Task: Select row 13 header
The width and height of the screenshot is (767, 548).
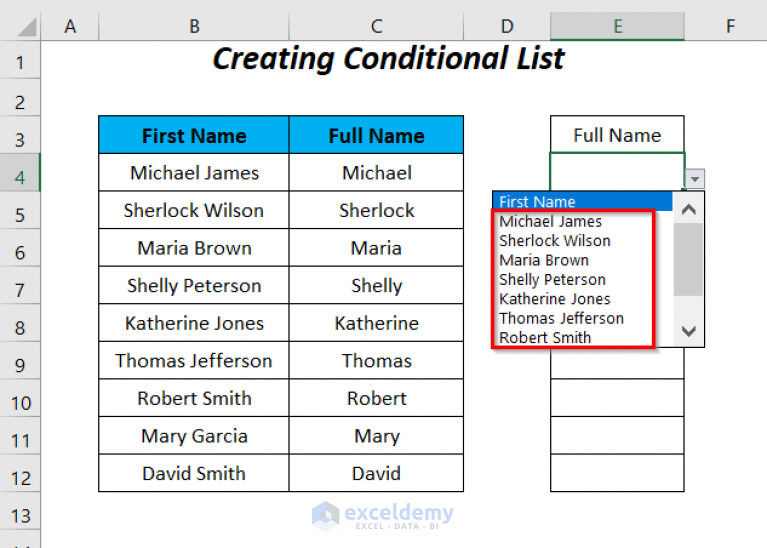Action: [20, 512]
